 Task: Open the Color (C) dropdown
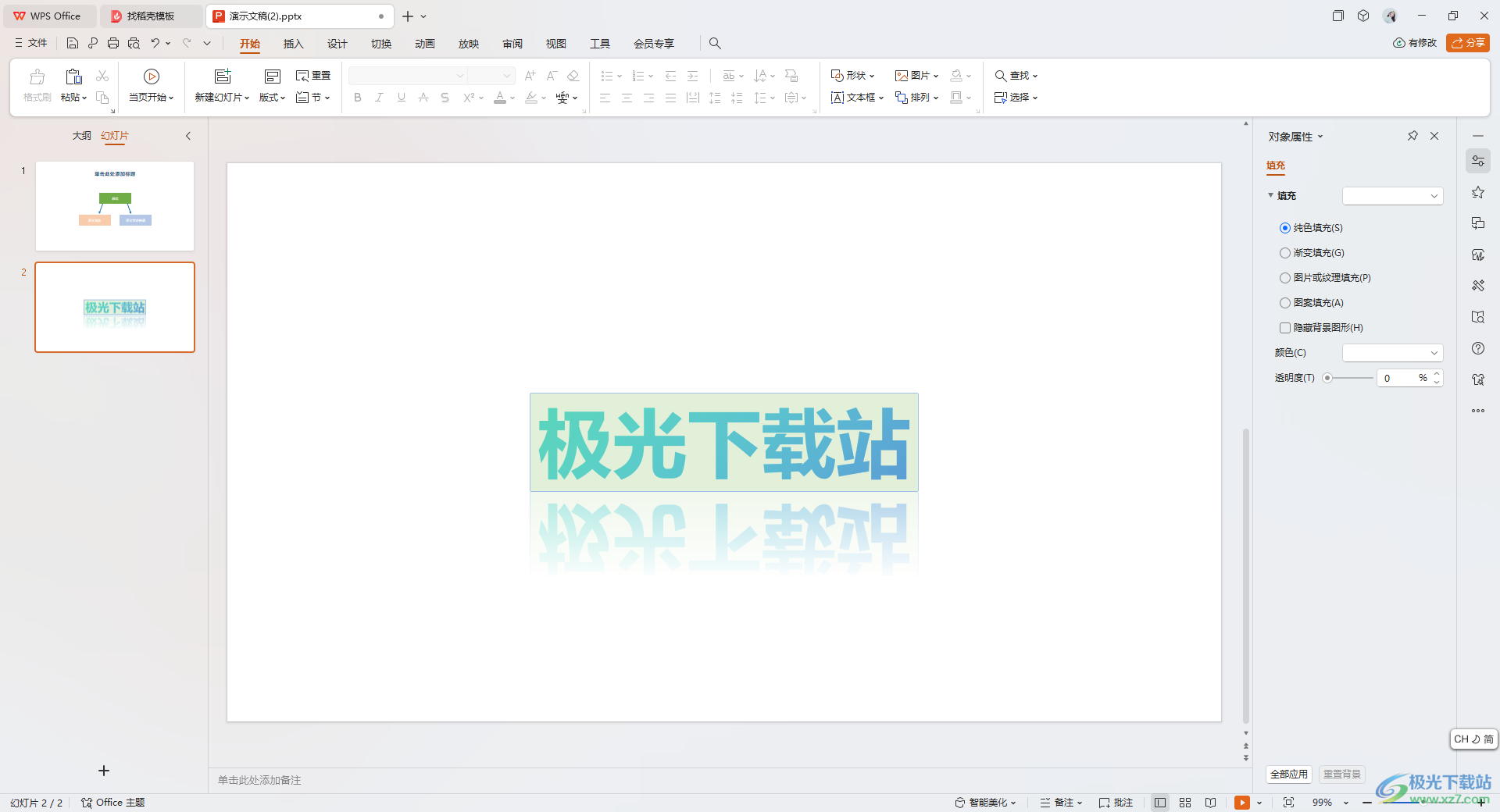[x=1392, y=353]
